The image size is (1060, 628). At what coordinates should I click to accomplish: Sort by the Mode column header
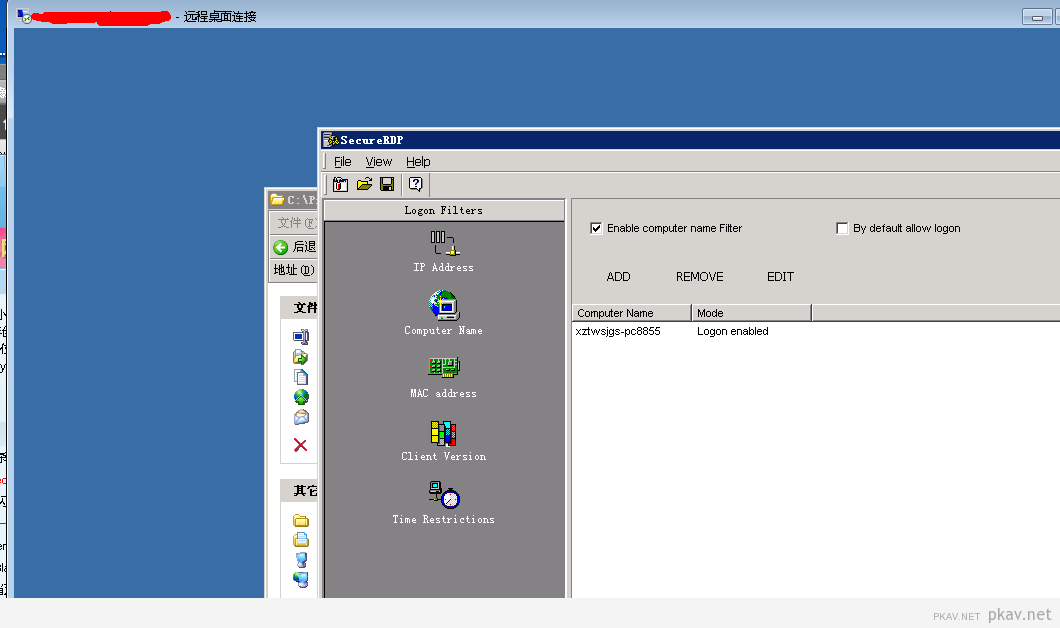pos(752,313)
